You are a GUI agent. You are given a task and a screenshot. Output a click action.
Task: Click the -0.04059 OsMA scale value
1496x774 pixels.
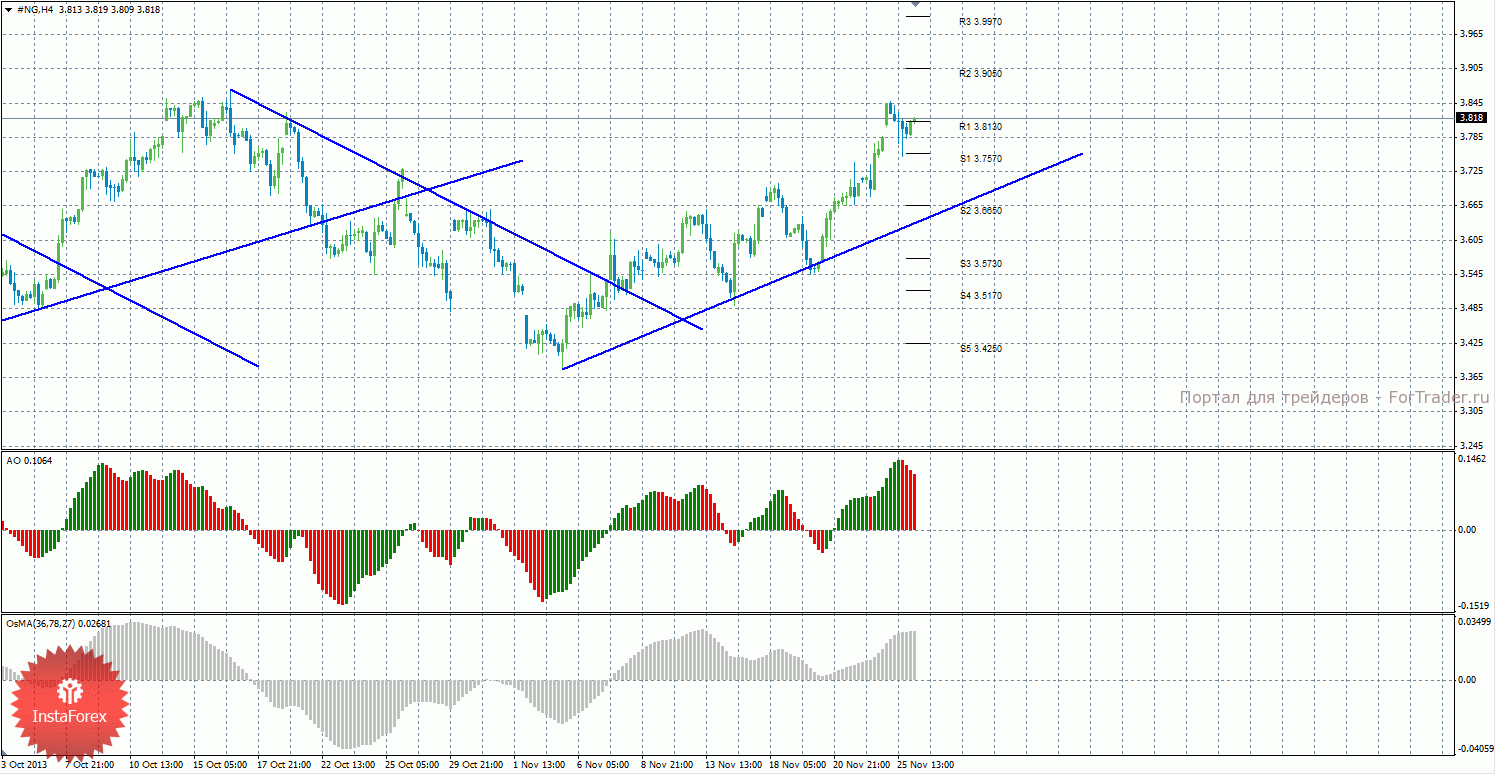1475,748
